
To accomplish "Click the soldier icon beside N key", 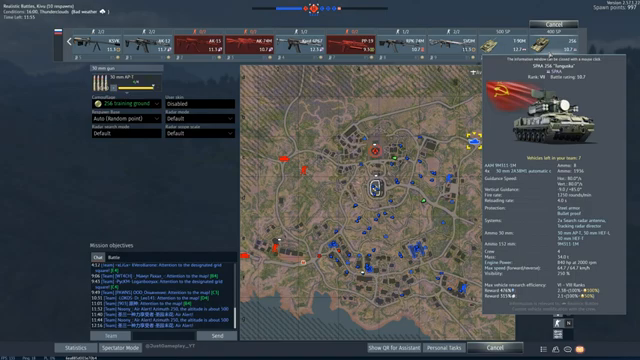I will click(558, 323).
